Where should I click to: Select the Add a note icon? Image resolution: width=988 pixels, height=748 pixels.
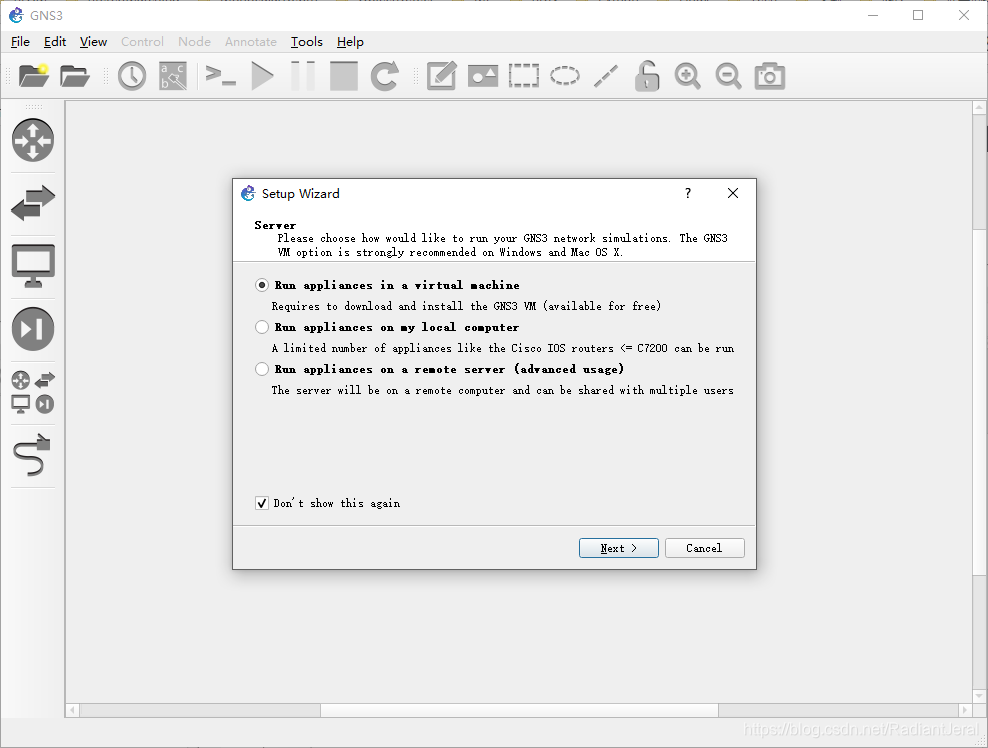(442, 76)
